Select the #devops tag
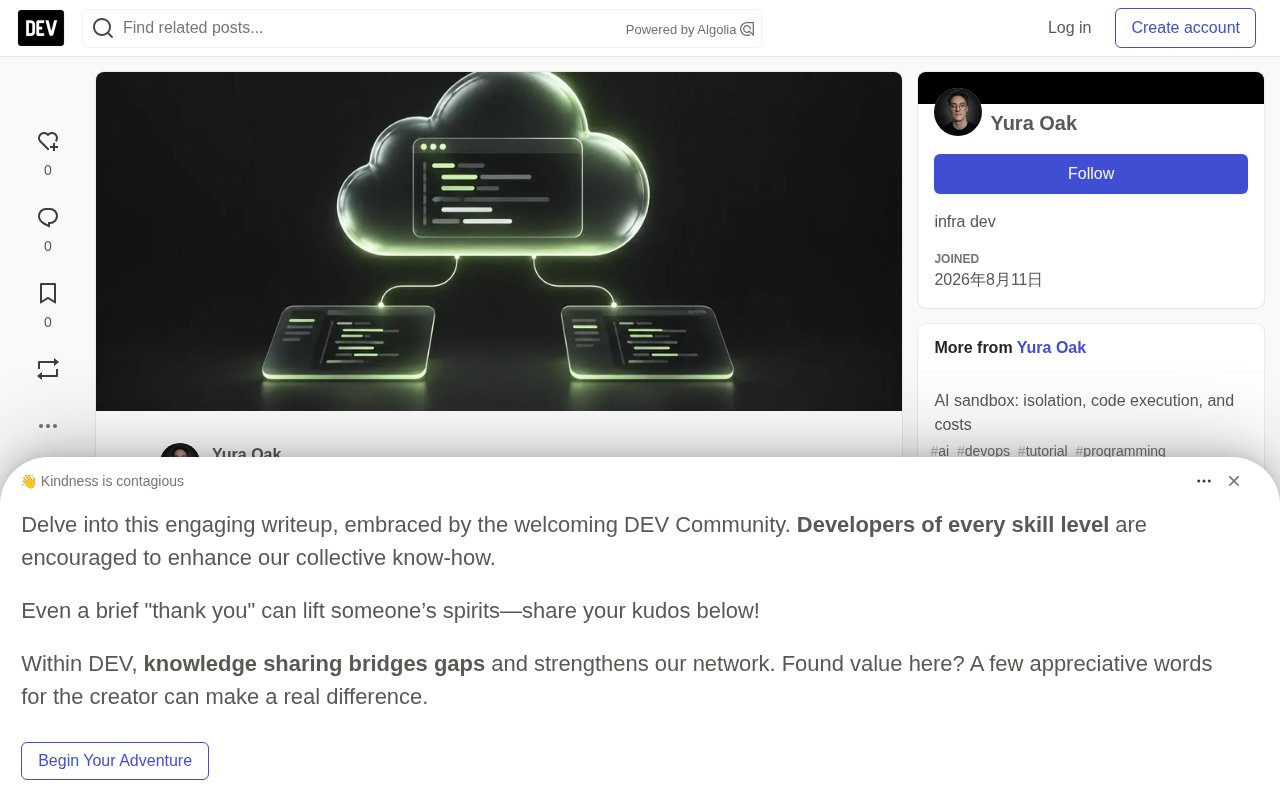Viewport: 1280px width, 800px height. pos(983,451)
